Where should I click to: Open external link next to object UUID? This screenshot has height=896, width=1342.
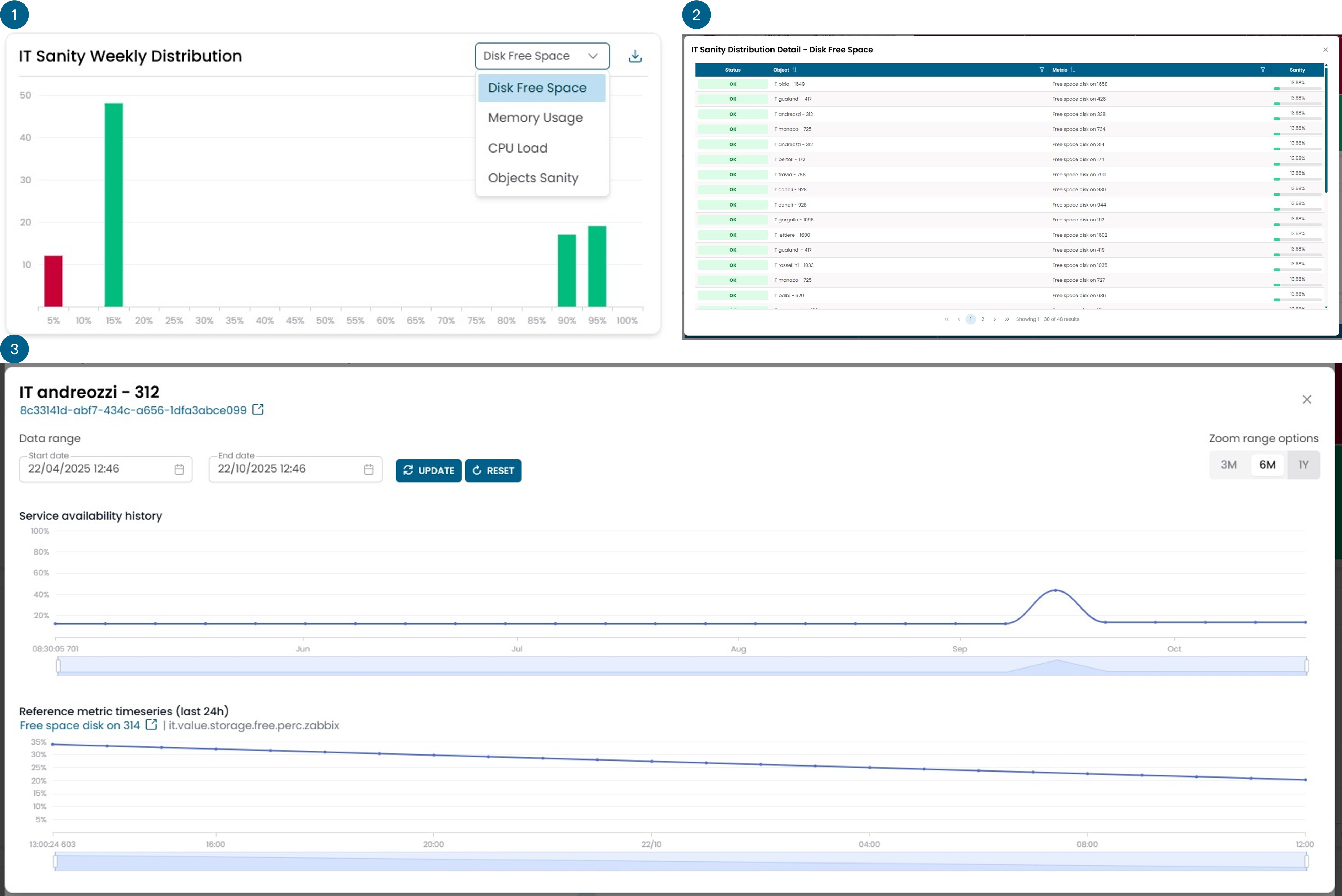click(258, 410)
